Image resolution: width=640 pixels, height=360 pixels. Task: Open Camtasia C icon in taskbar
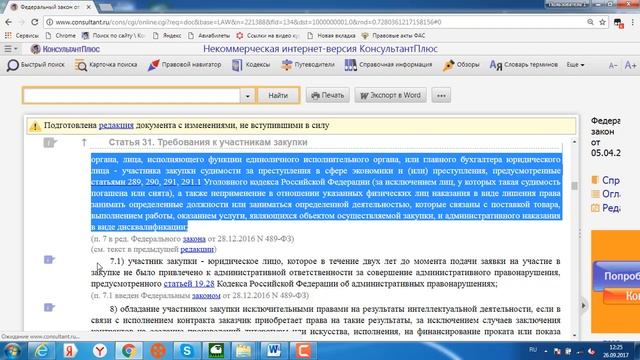(303, 351)
